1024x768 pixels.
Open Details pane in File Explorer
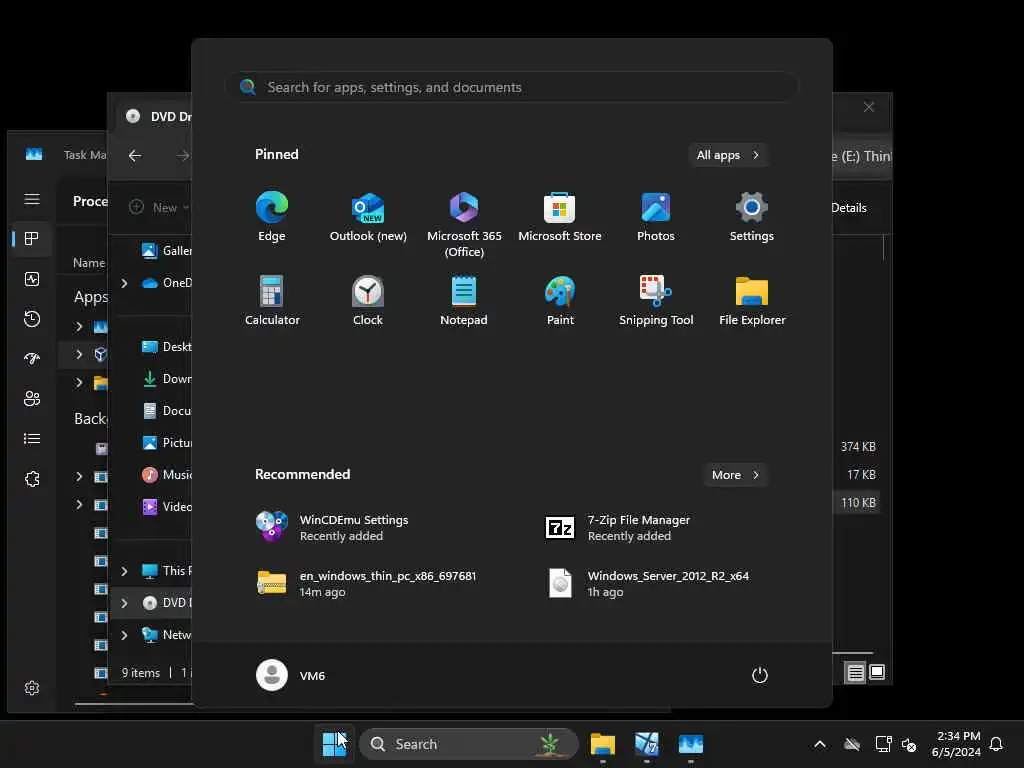click(x=849, y=208)
